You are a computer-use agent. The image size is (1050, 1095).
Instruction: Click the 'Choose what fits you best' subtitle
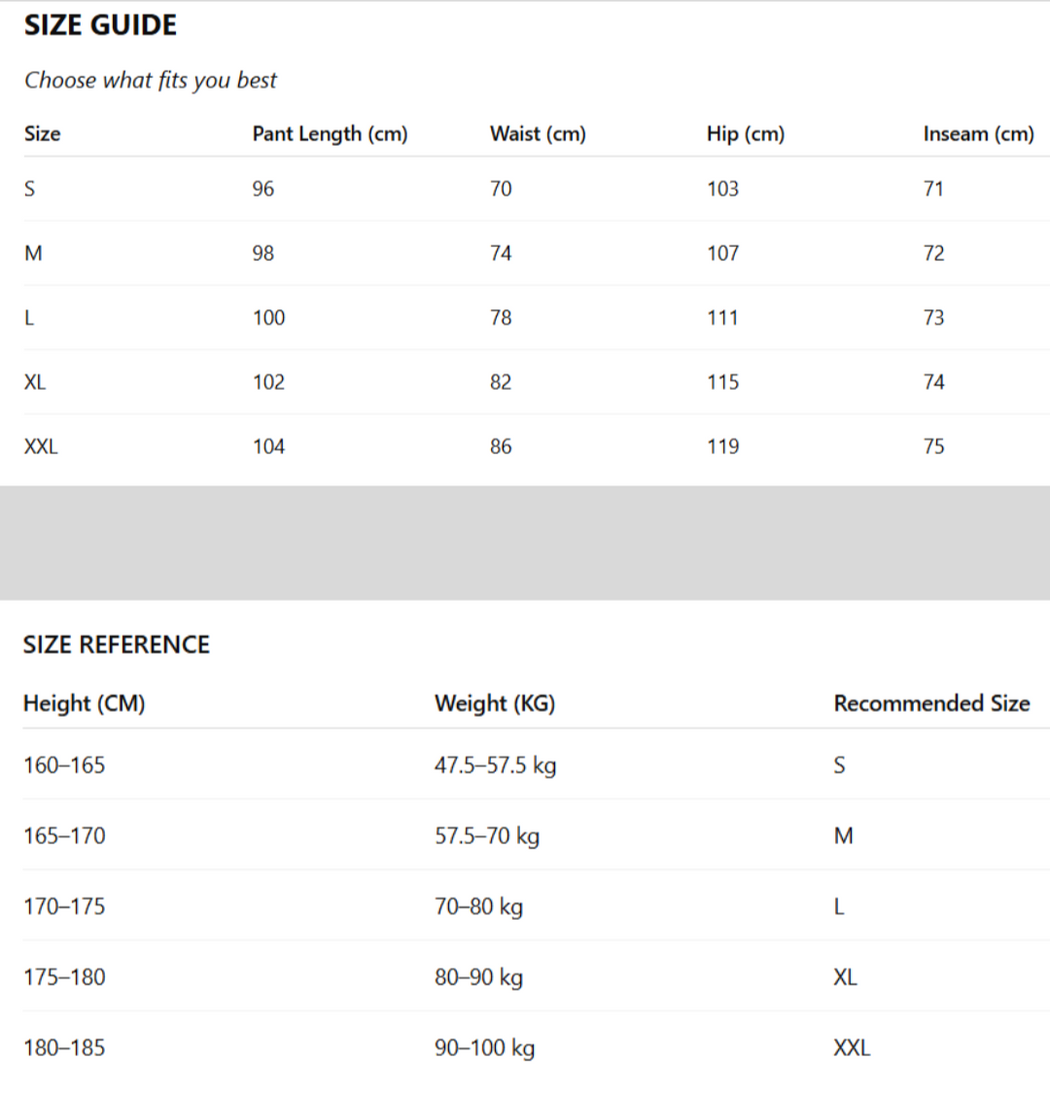pos(150,81)
